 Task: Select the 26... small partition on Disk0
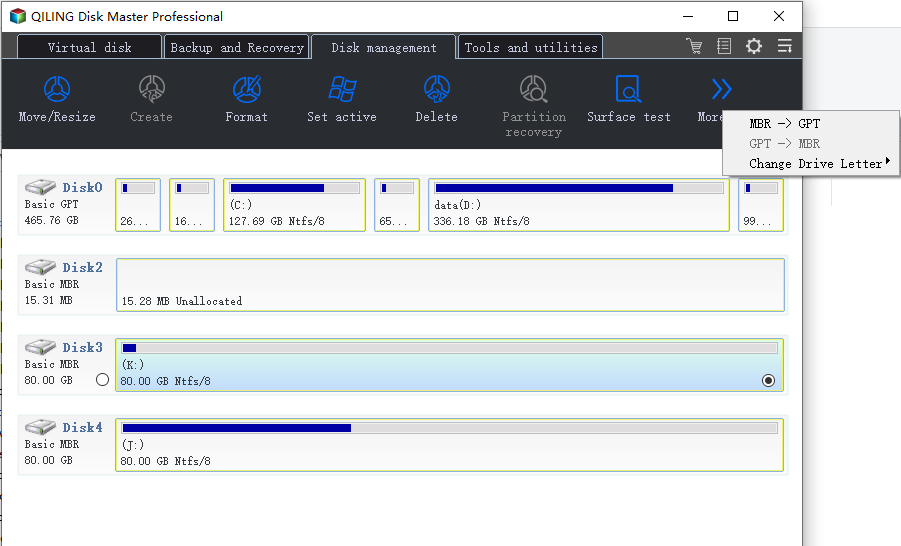pos(138,205)
